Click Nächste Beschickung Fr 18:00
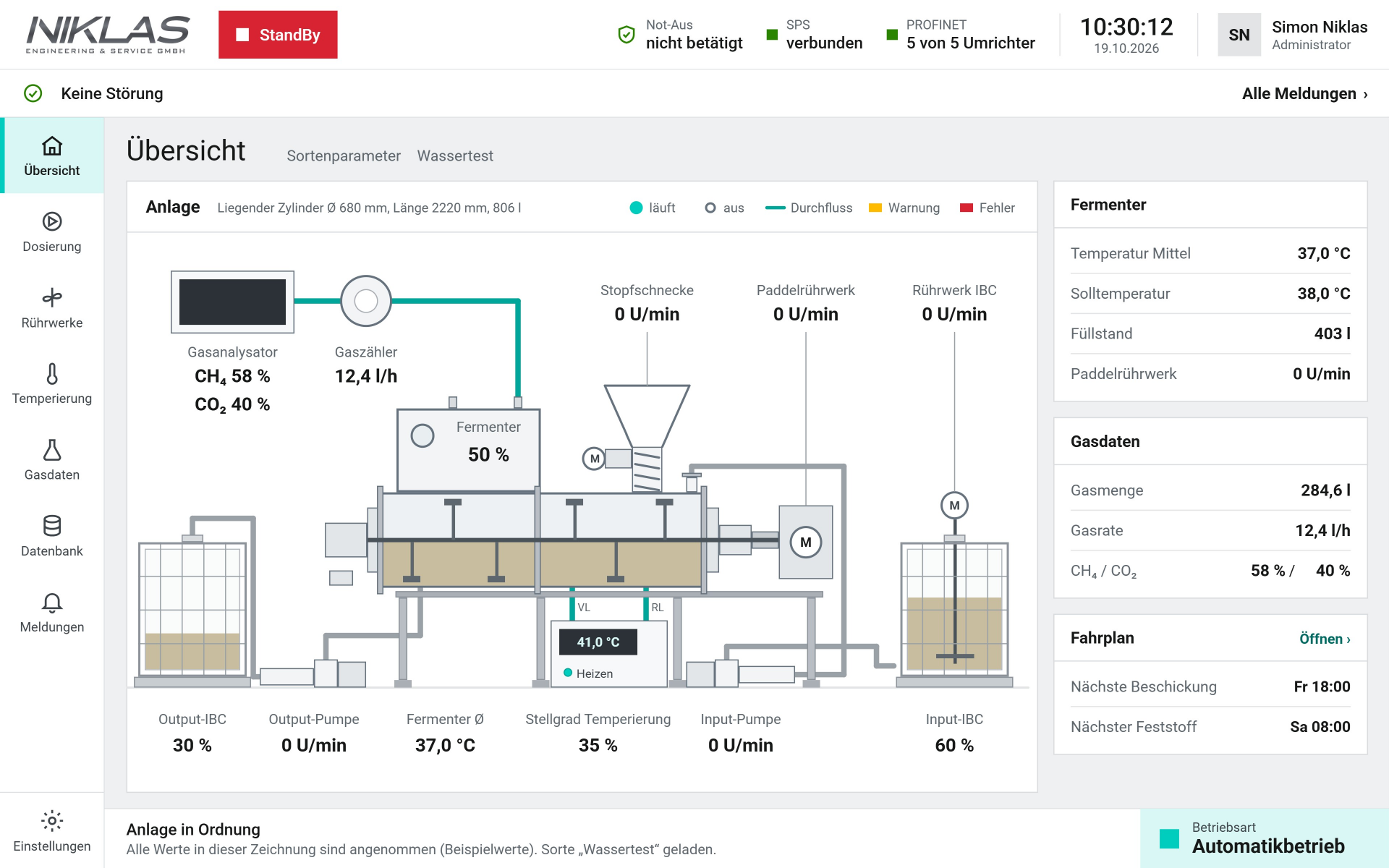 click(1210, 686)
